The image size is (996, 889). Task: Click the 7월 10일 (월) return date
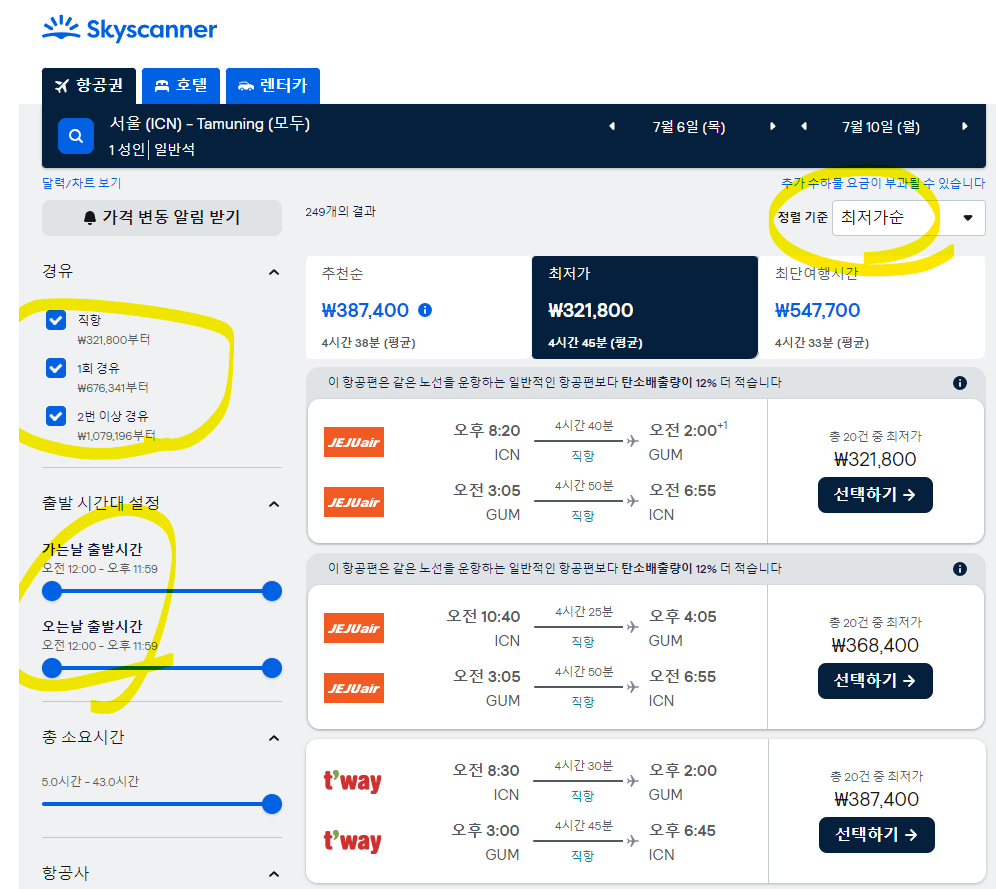(881, 127)
